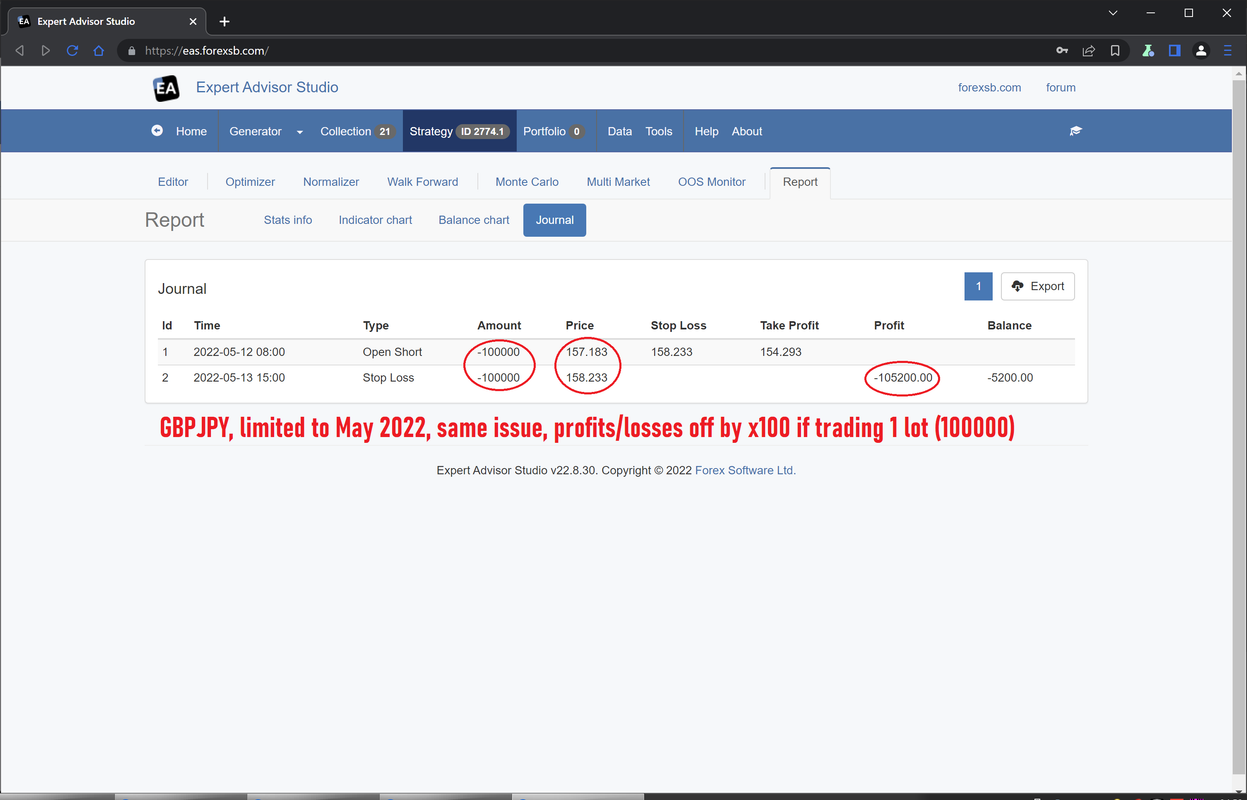Click the Open Short row type
The image size is (1247, 800).
point(392,352)
